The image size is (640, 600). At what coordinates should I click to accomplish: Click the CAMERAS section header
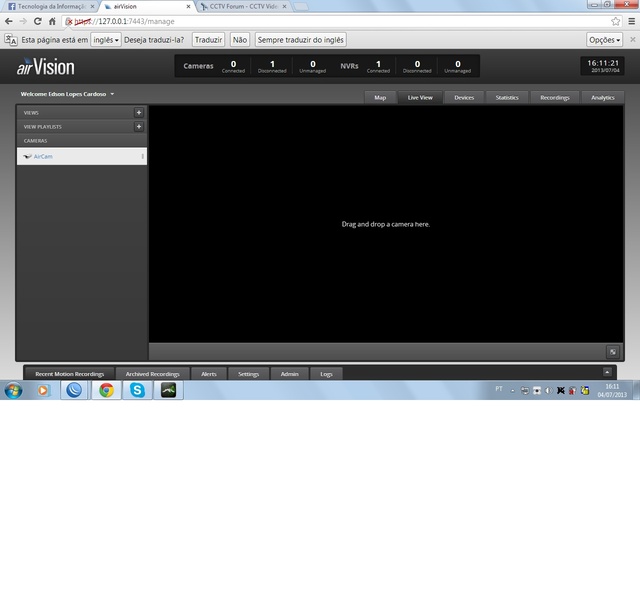point(82,140)
